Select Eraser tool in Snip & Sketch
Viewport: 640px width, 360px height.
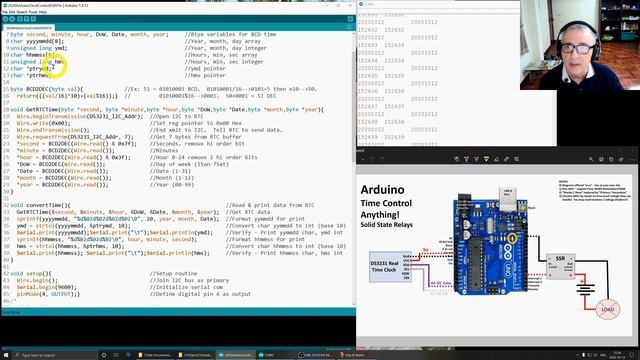[496, 159]
